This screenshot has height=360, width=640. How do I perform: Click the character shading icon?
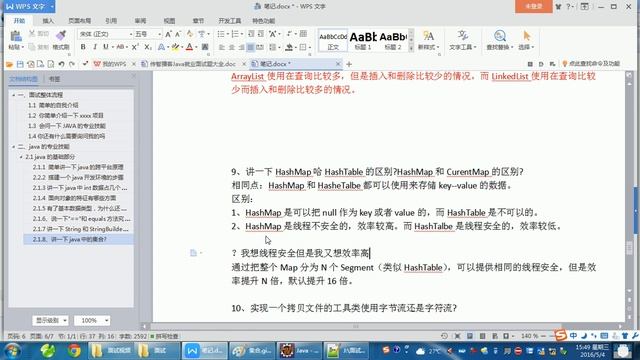point(205,47)
